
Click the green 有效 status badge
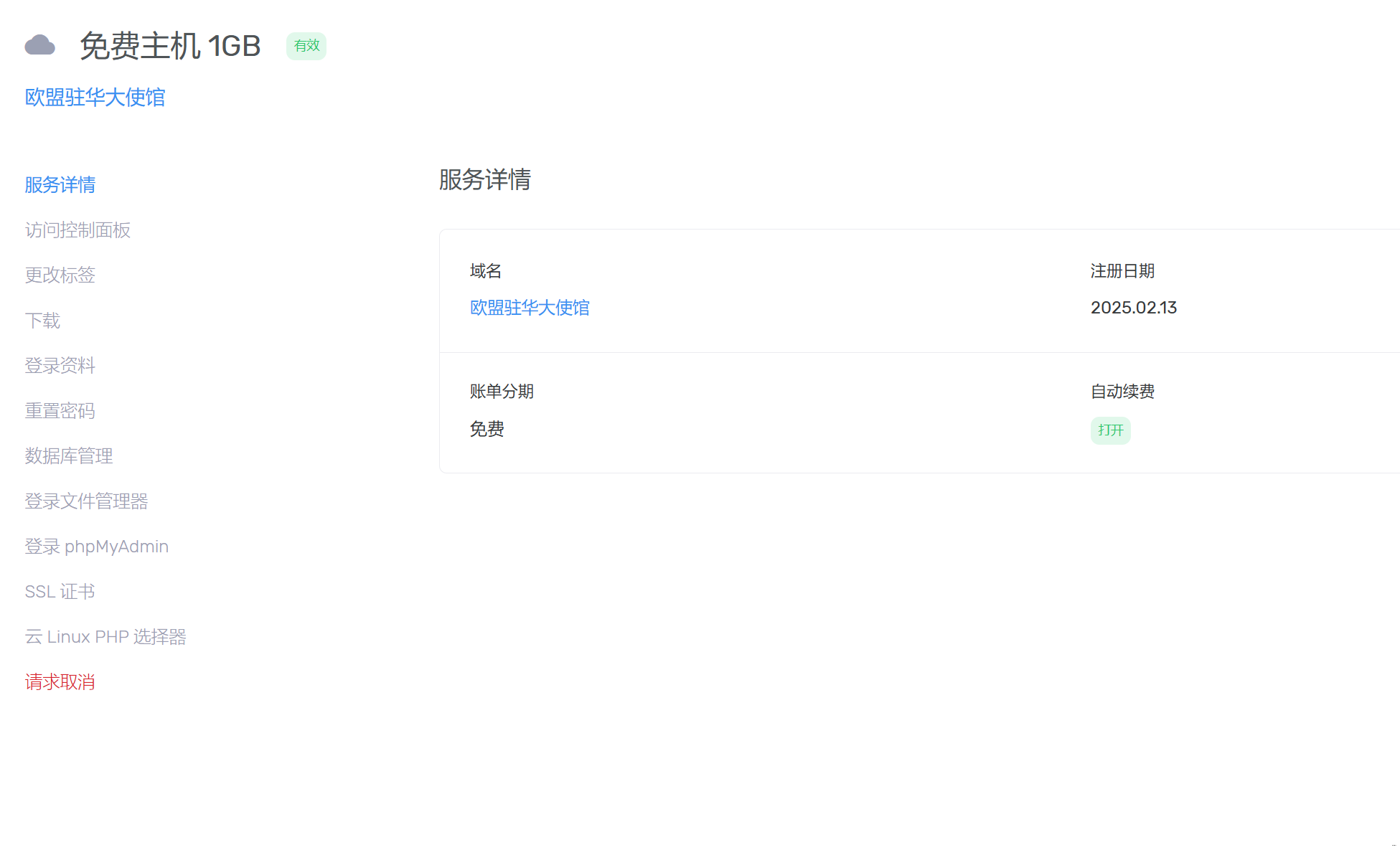(x=306, y=46)
